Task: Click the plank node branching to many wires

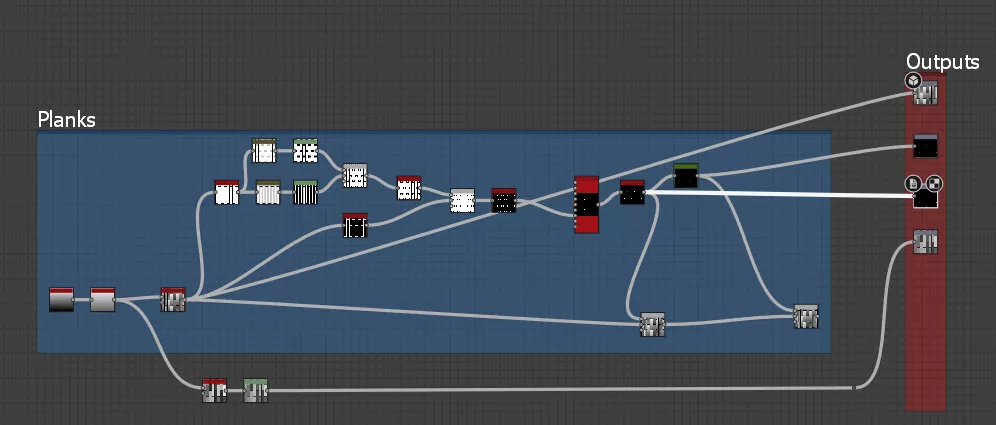Action: 173,299
